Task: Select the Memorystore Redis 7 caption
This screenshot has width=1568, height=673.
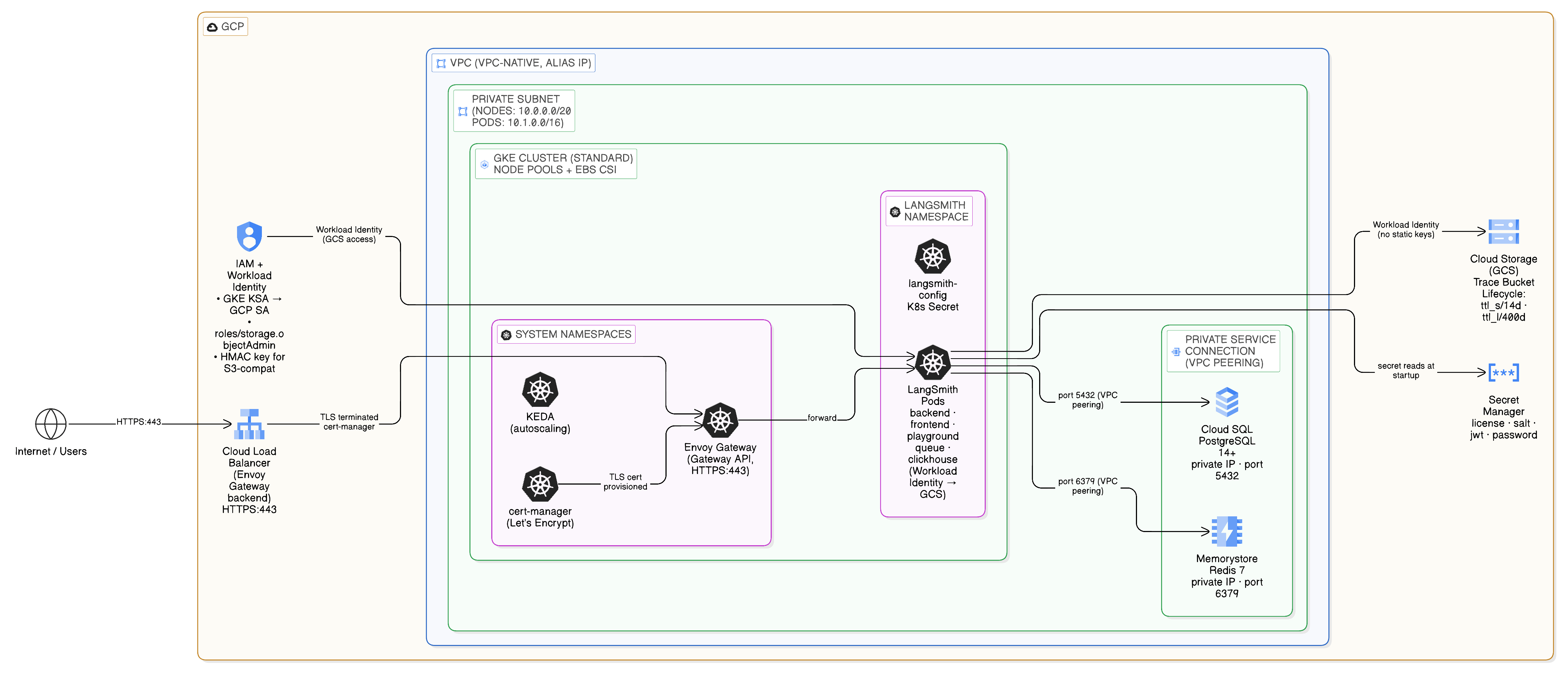Action: tap(1226, 576)
